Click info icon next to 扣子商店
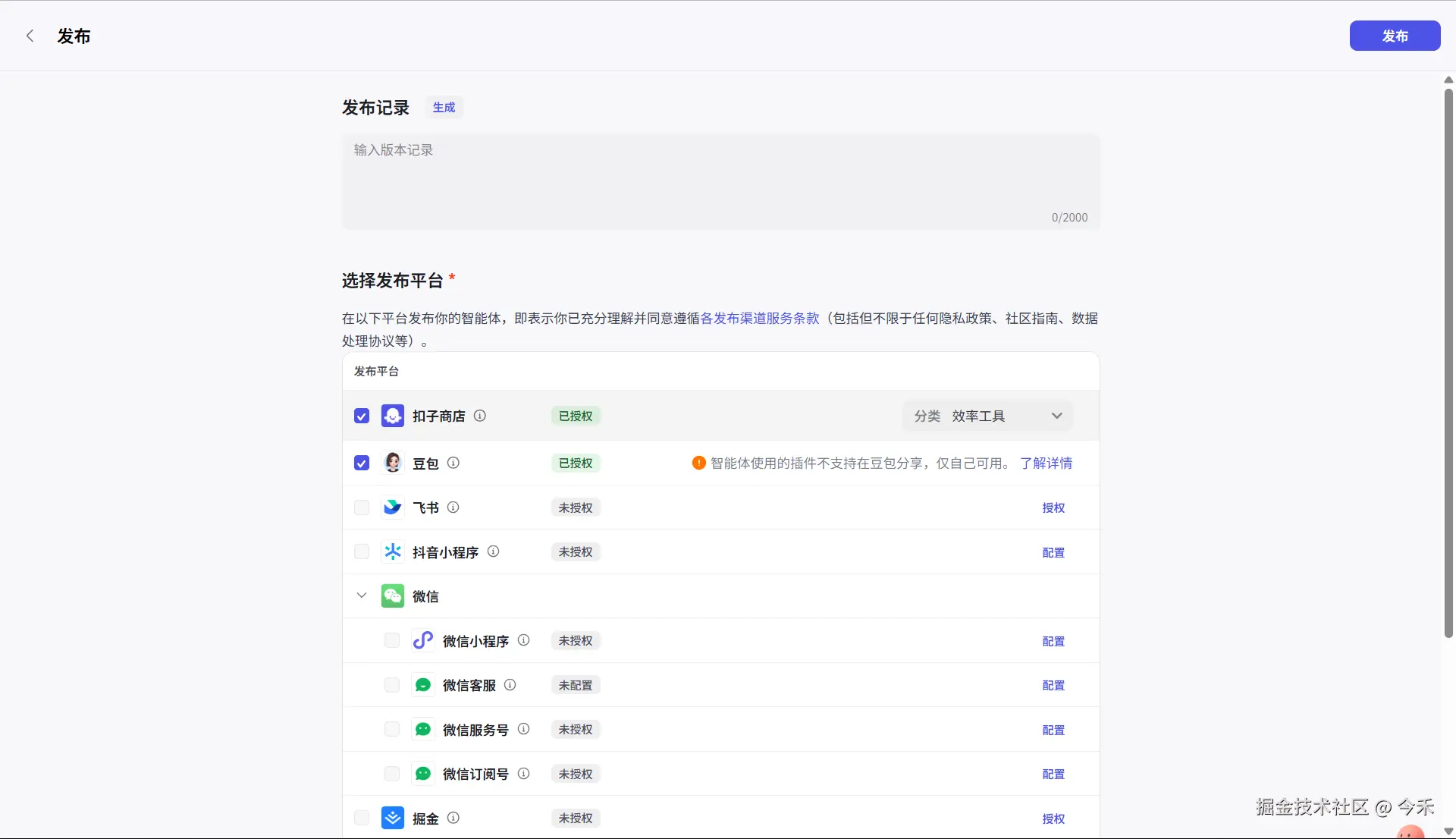This screenshot has height=839, width=1456. (x=480, y=416)
